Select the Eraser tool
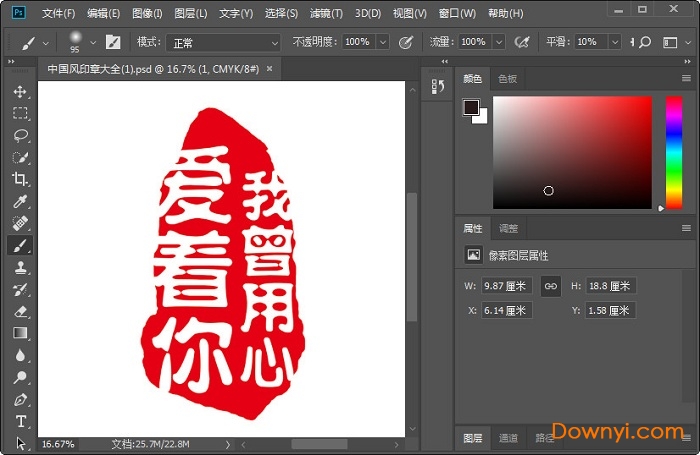Image resolution: width=700 pixels, height=455 pixels. (20, 311)
